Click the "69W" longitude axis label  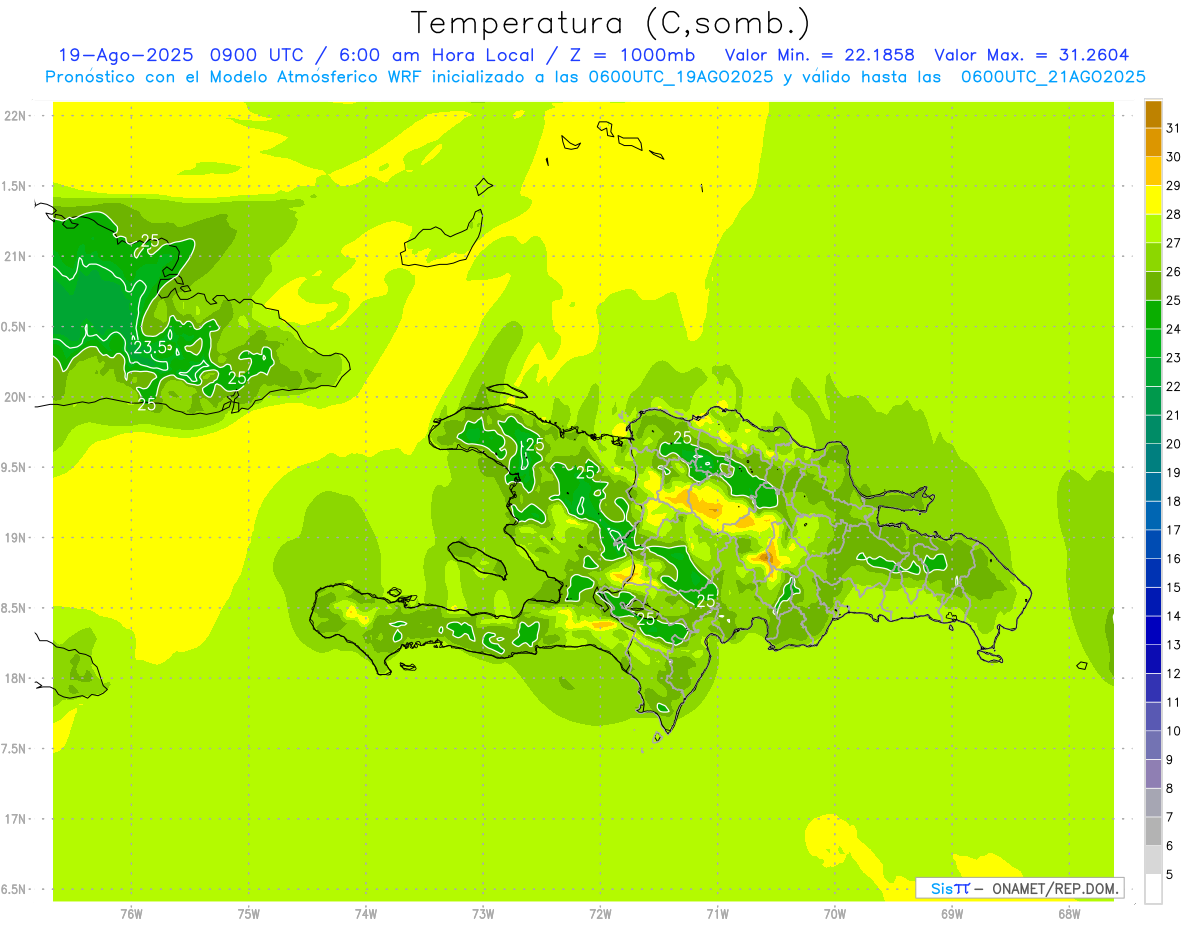(952, 914)
